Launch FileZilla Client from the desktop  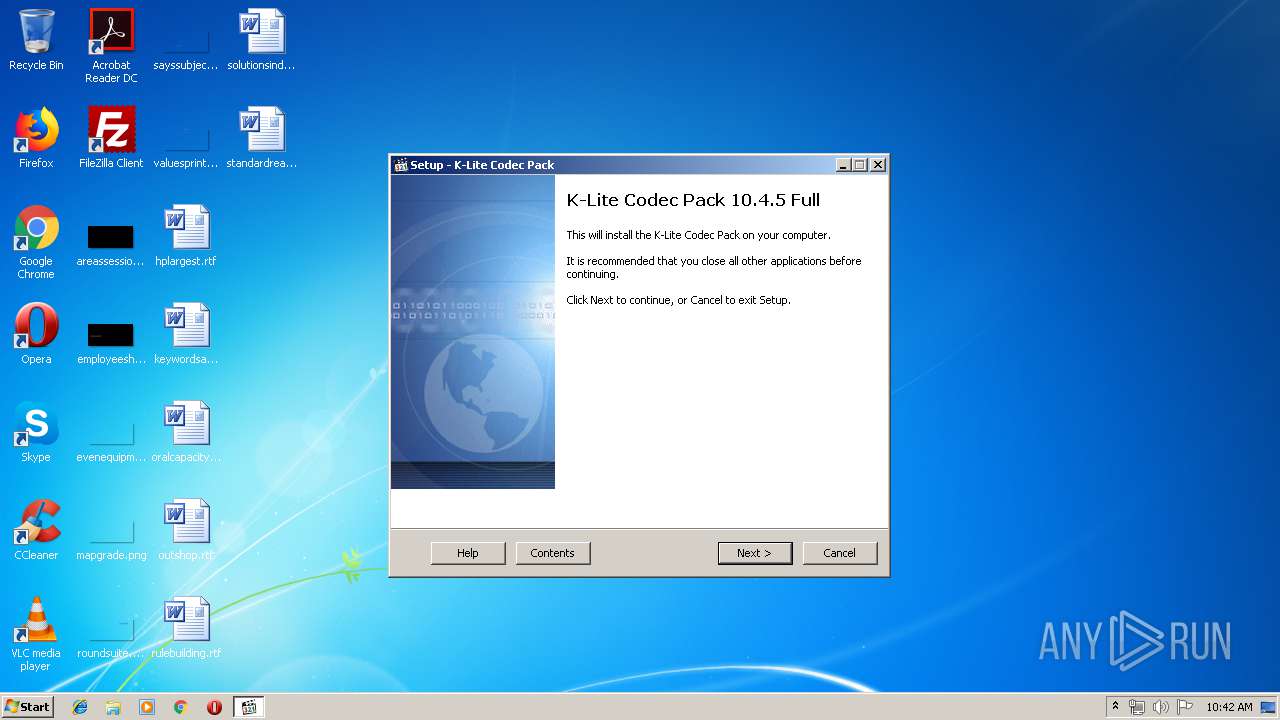(x=111, y=138)
